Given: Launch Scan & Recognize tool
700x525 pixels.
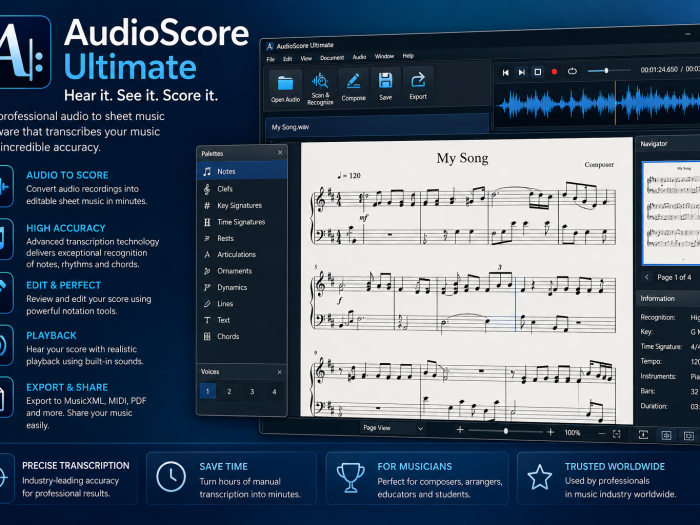Looking at the screenshot, I should coord(320,88).
